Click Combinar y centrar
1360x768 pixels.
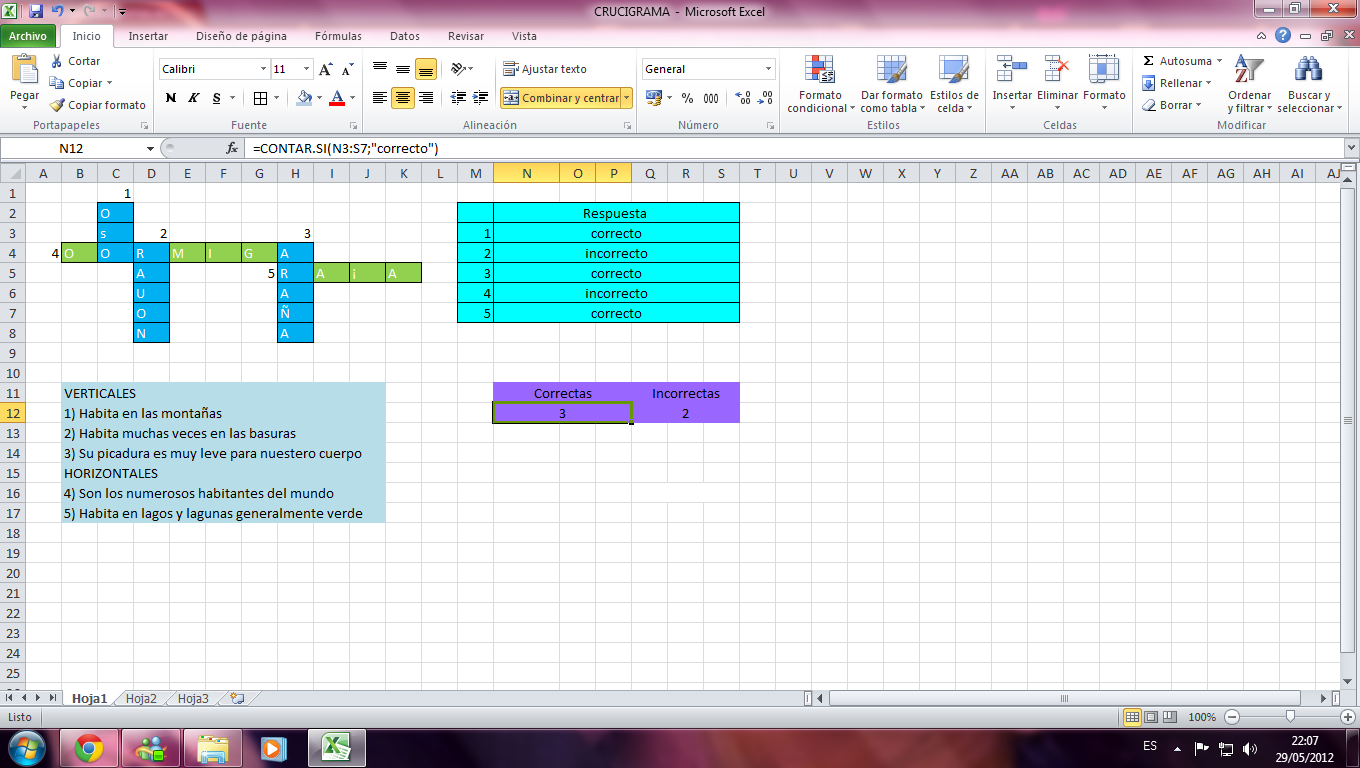tap(560, 98)
